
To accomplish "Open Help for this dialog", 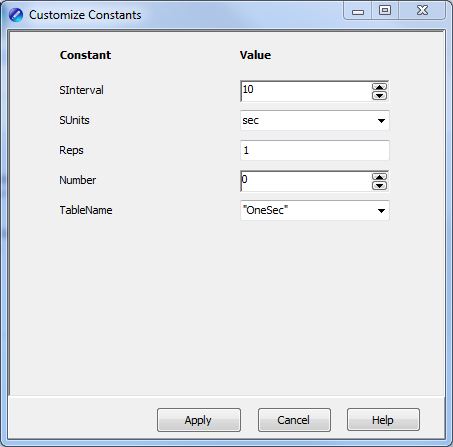I will pyautogui.click(x=383, y=420).
